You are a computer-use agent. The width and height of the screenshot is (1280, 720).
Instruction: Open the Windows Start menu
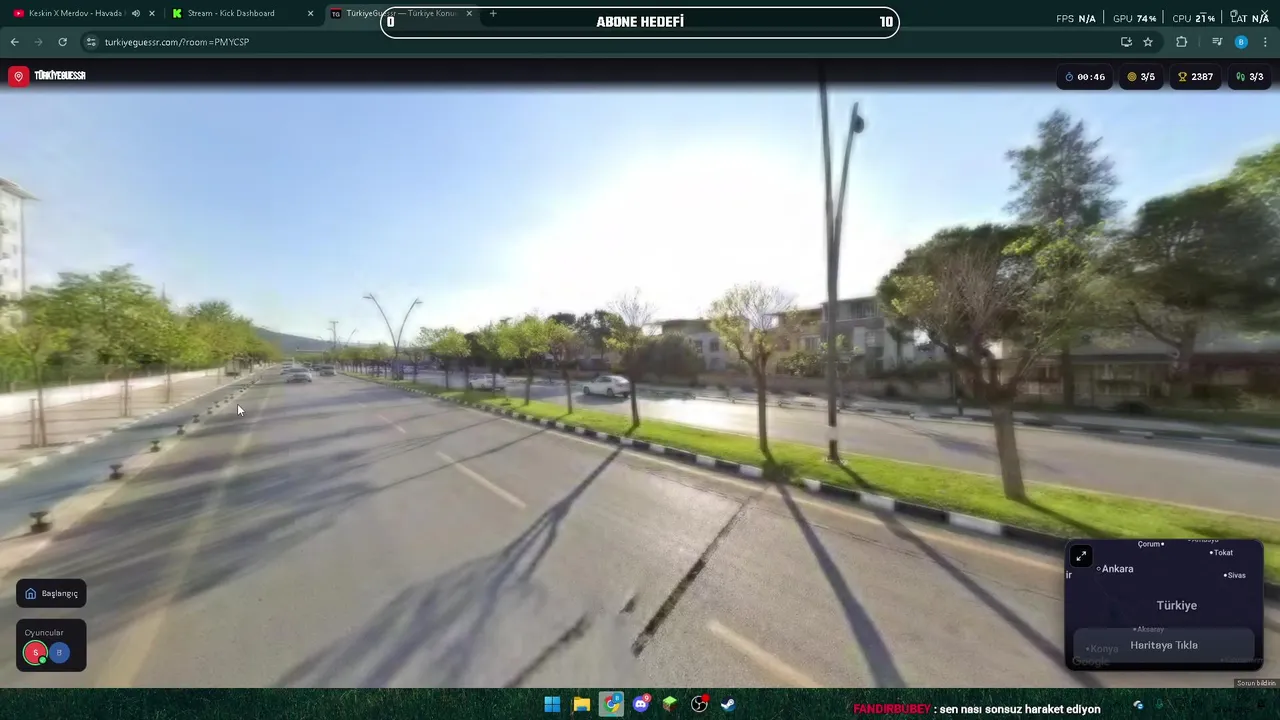[552, 704]
